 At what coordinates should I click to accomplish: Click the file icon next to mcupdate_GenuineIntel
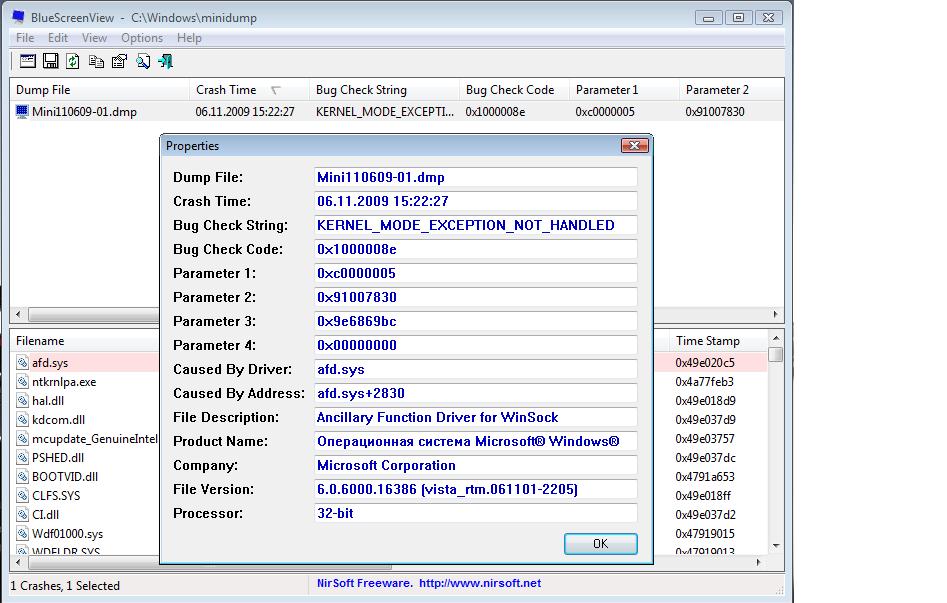click(22, 439)
